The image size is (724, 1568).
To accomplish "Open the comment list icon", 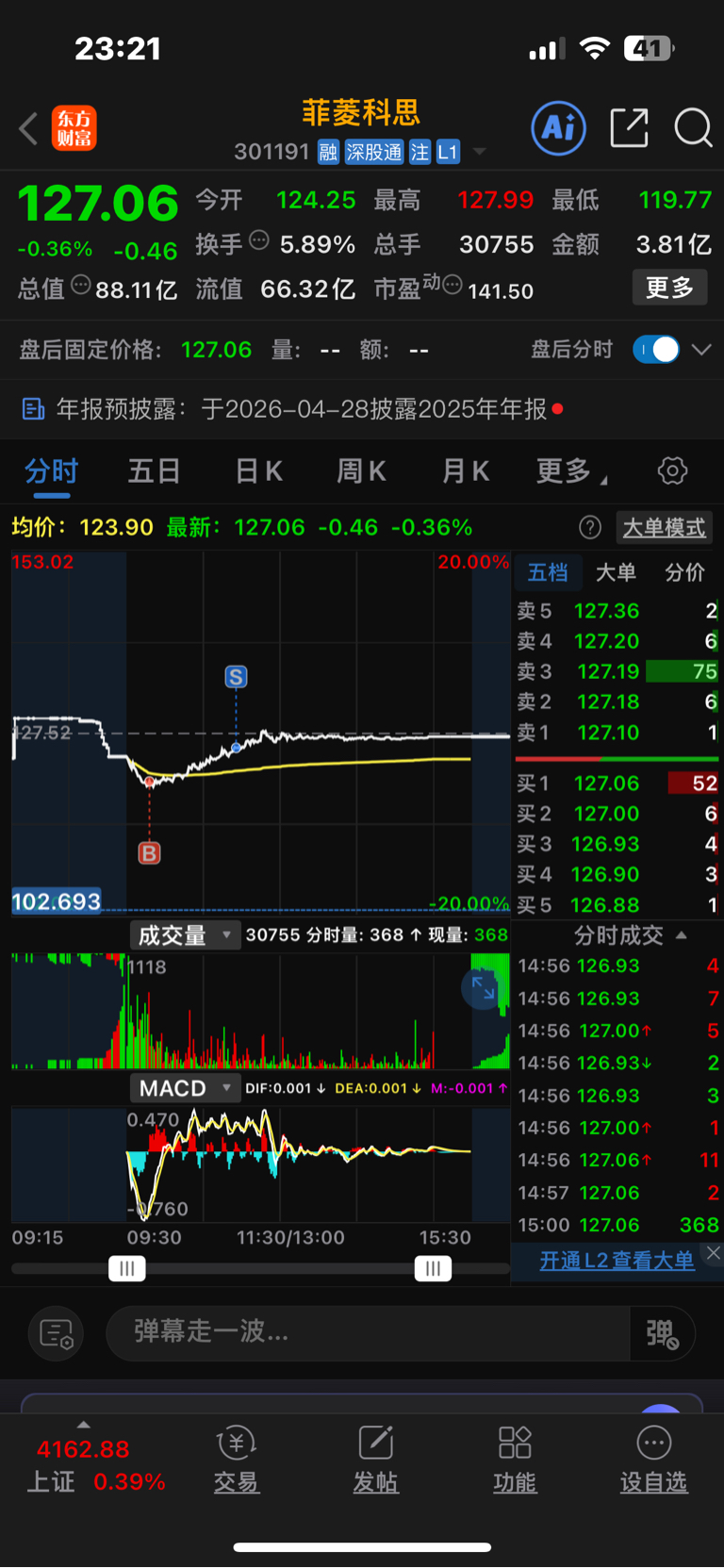I will click(57, 1333).
